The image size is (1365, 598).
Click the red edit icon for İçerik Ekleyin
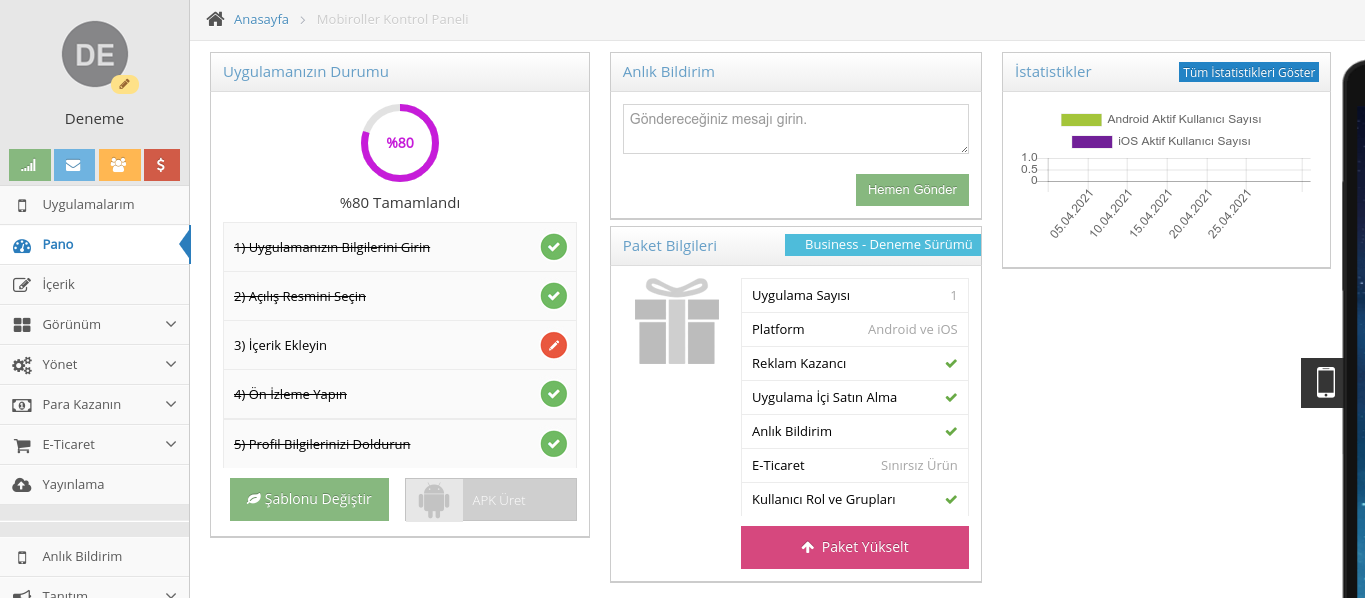pyautogui.click(x=554, y=345)
